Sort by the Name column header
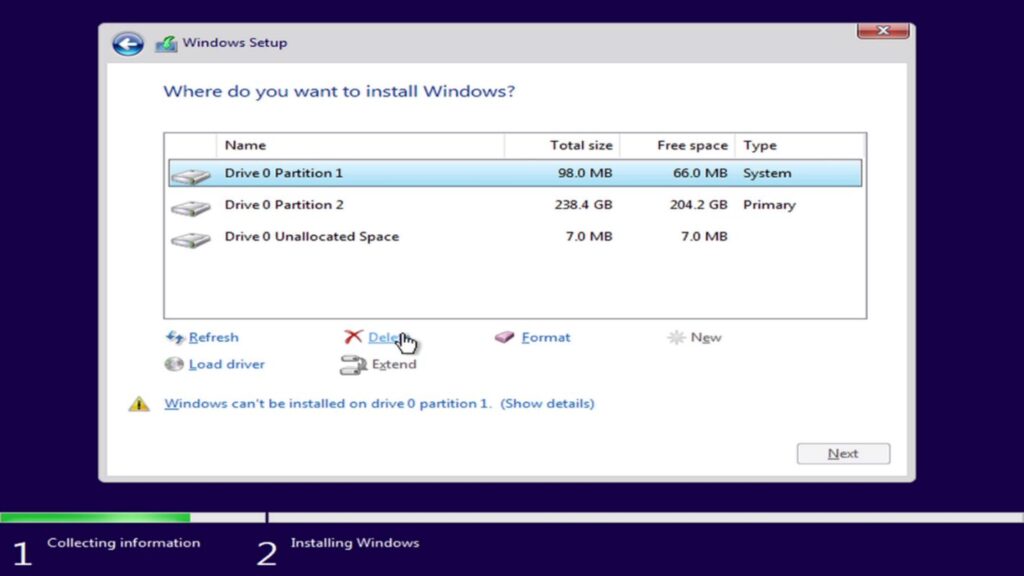 pos(360,145)
